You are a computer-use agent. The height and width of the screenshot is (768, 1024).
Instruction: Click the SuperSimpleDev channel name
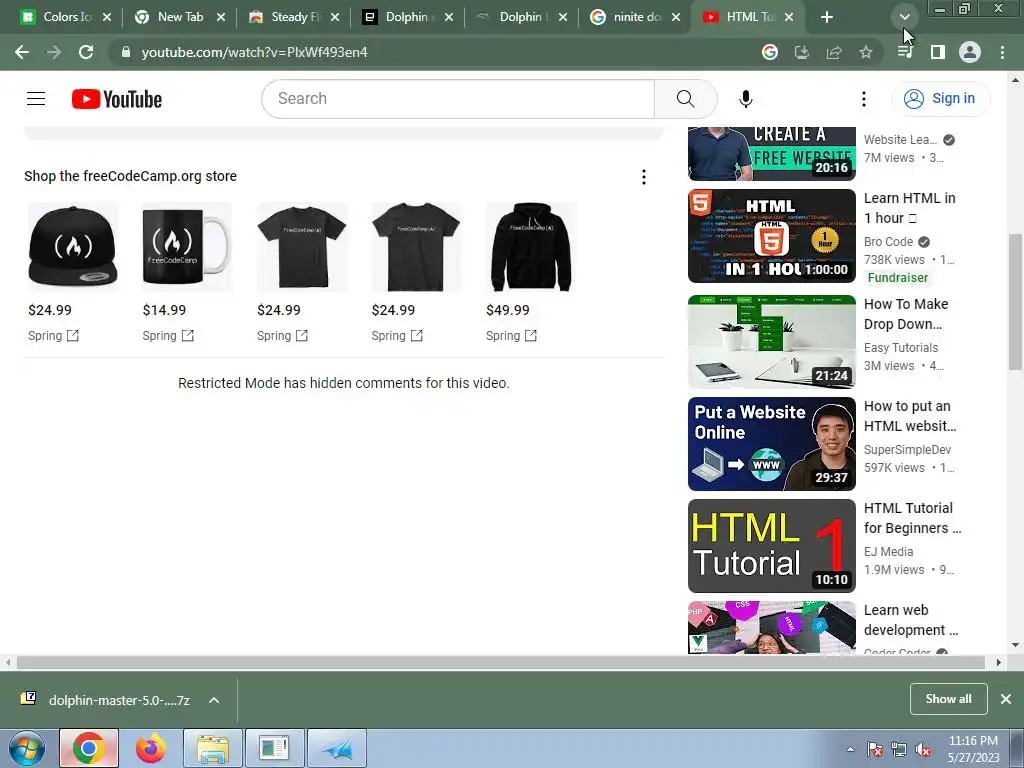pos(907,449)
